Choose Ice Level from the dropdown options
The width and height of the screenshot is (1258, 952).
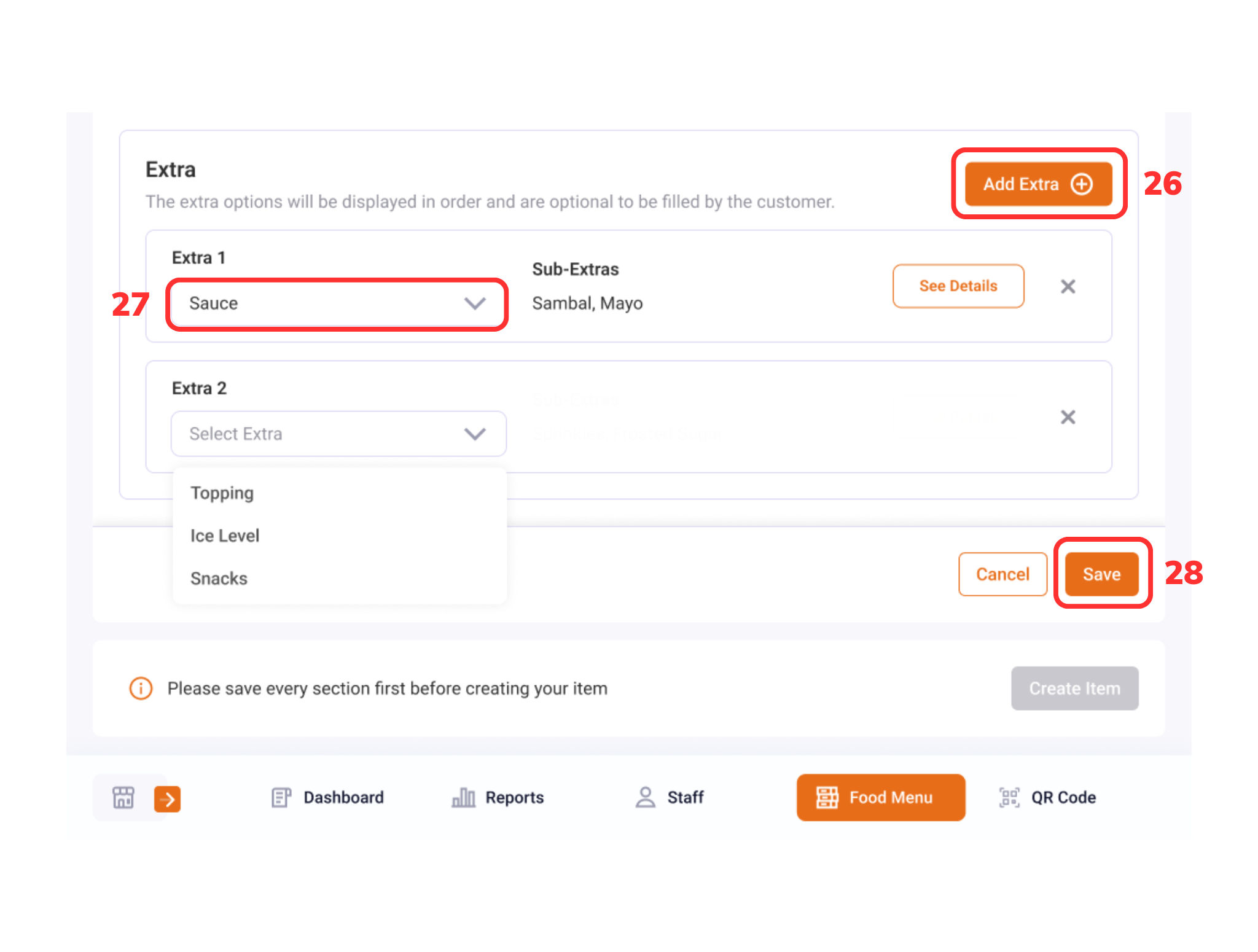[x=224, y=535]
